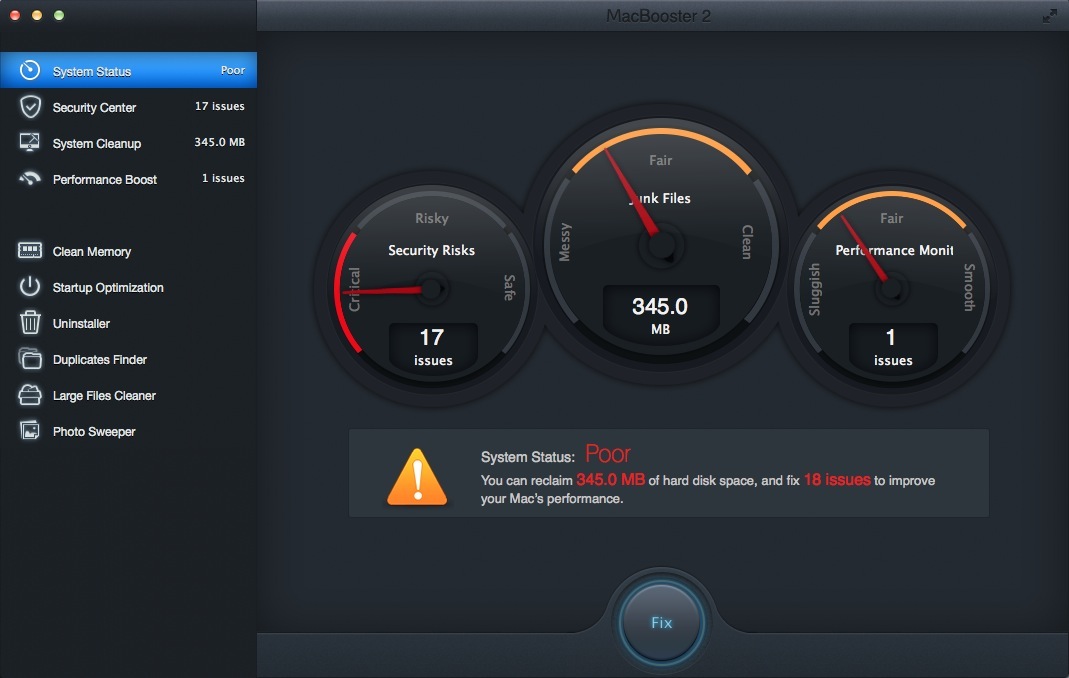This screenshot has width=1069, height=678.
Task: Go to Performance Boost label
Action: (x=105, y=179)
